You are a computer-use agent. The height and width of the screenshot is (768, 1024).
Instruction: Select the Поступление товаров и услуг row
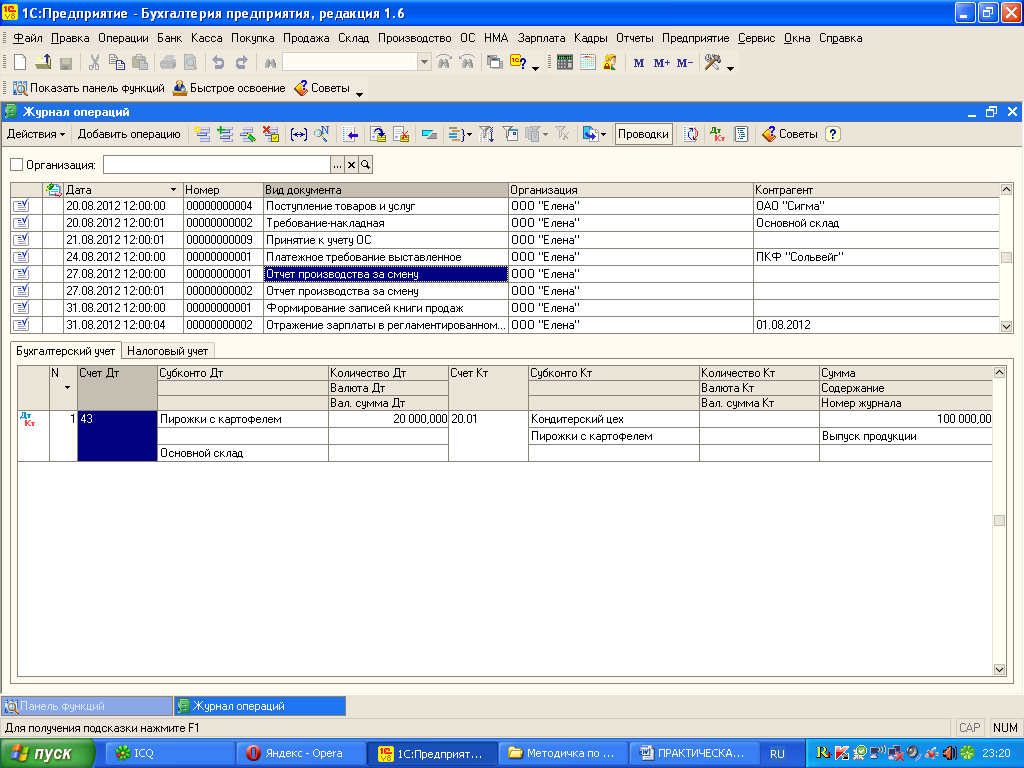click(x=505, y=206)
